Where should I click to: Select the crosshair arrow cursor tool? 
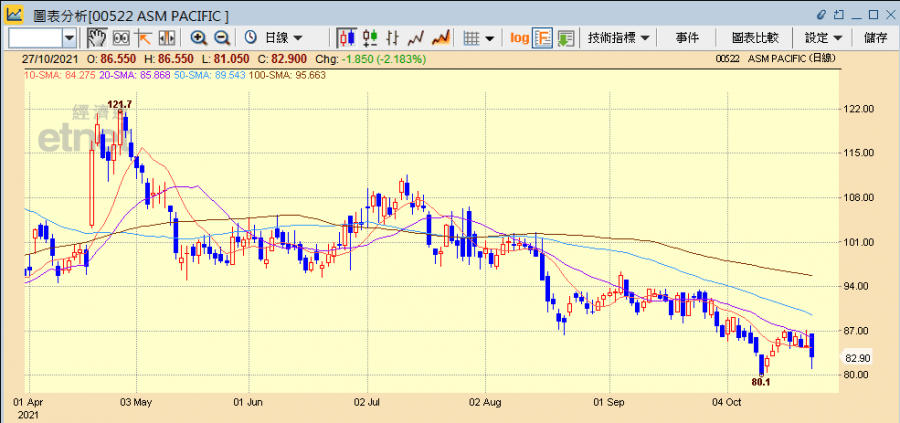pyautogui.click(x=144, y=38)
